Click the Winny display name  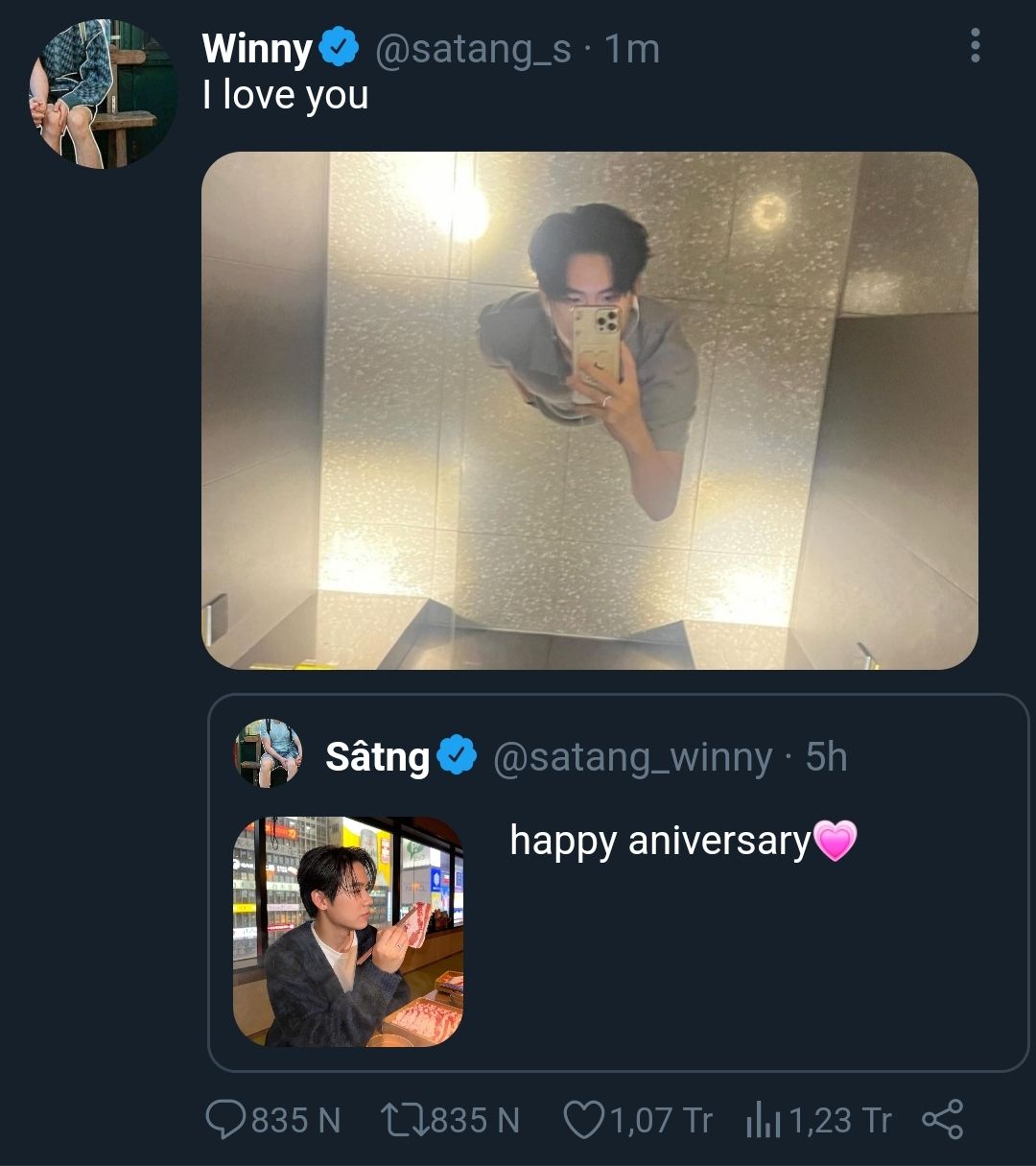tap(257, 48)
